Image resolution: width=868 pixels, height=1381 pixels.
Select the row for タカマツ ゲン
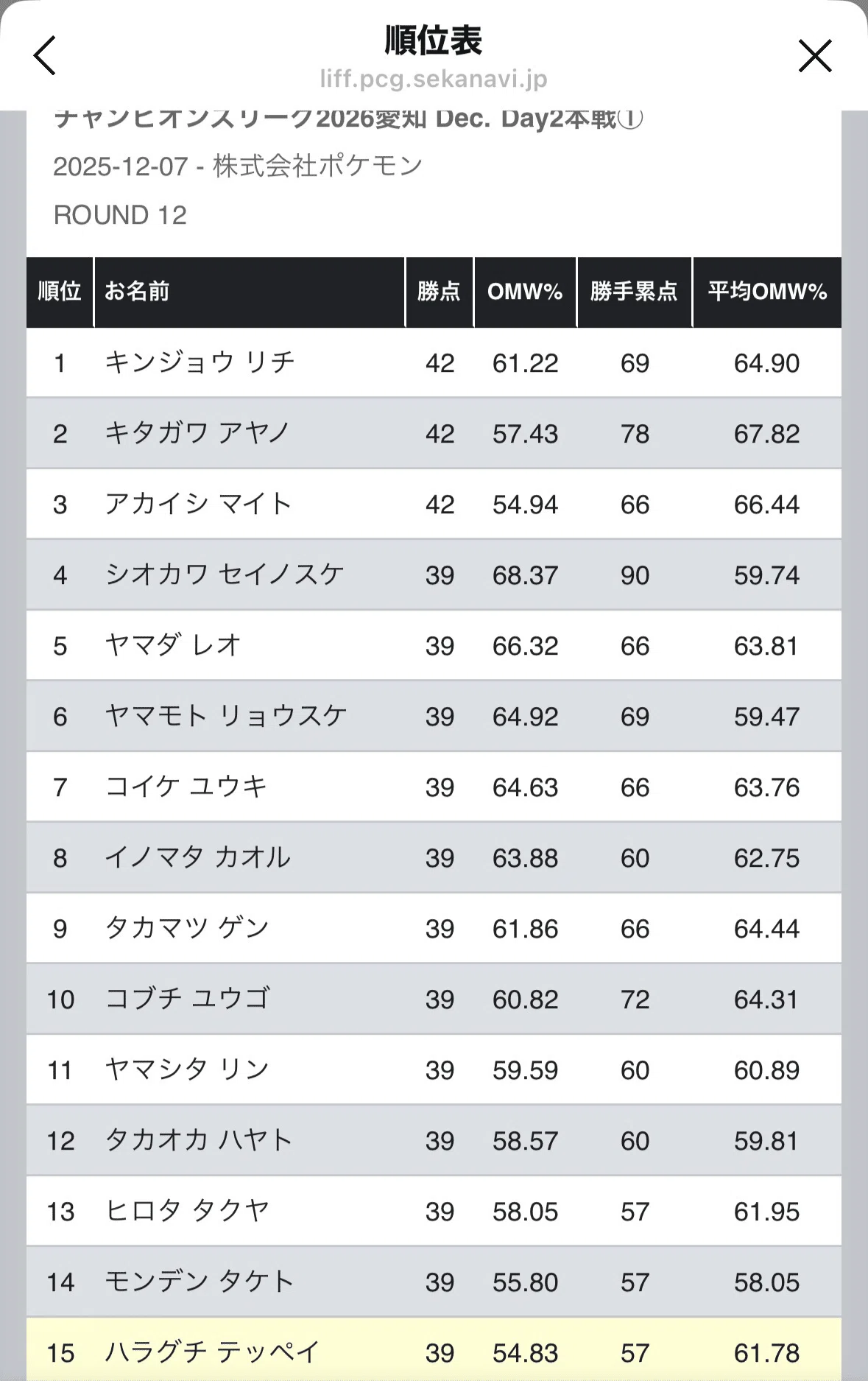coord(434,928)
